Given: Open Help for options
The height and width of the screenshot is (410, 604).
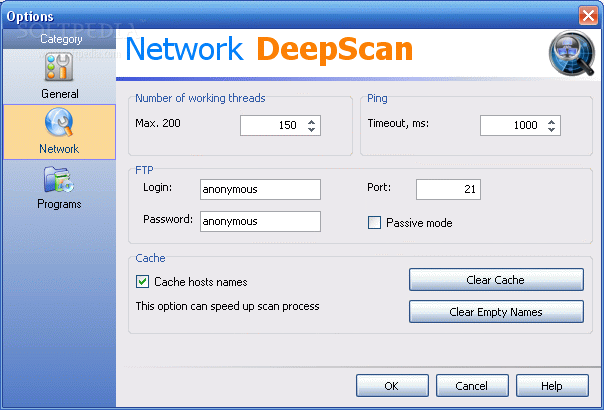Looking at the screenshot, I should pyautogui.click(x=552, y=386).
